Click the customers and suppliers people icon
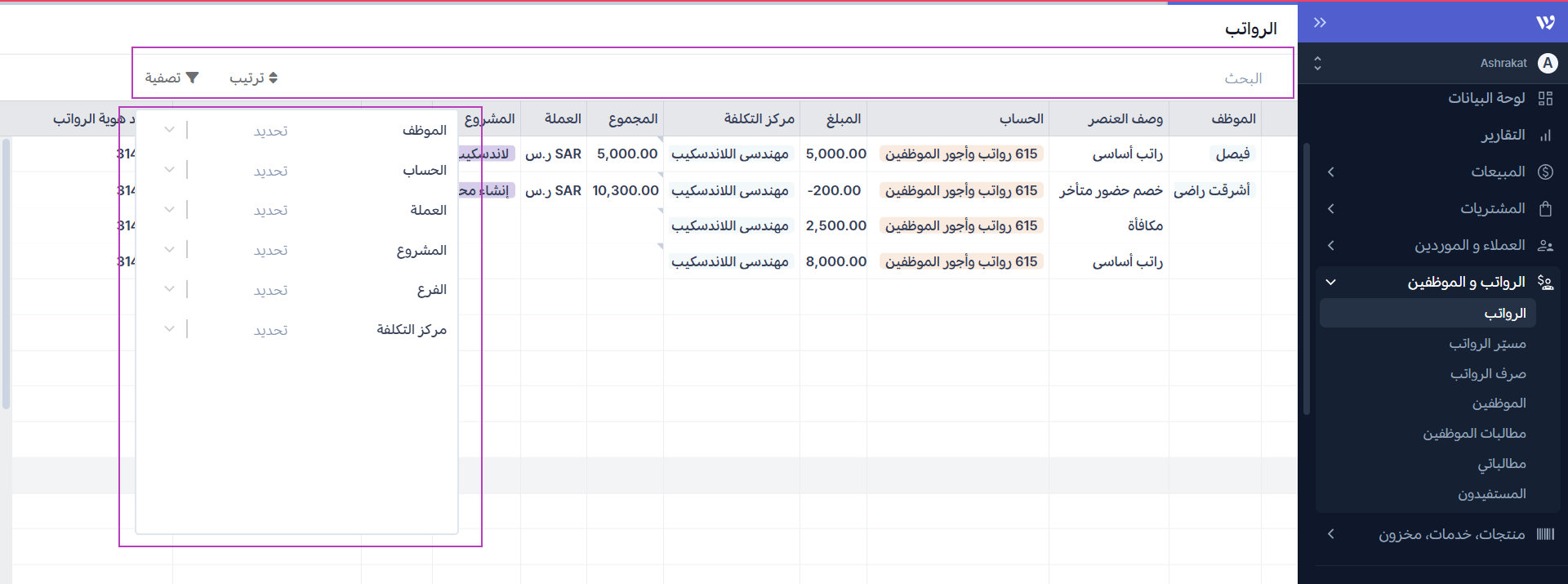 [x=1545, y=246]
